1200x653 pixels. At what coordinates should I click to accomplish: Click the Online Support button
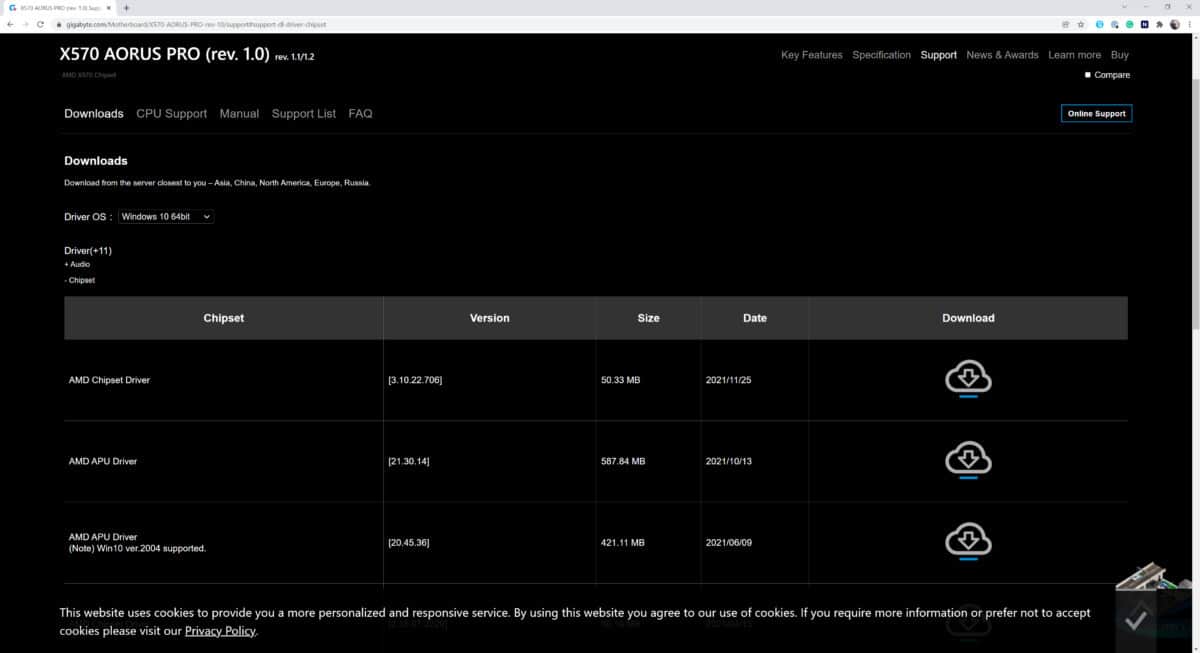pyautogui.click(x=1096, y=114)
